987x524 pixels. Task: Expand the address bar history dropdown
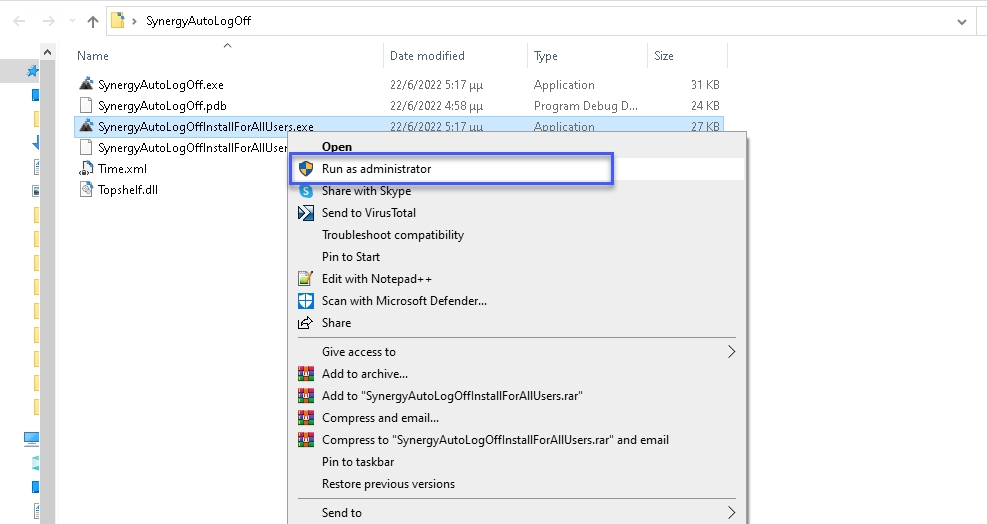coord(962,21)
